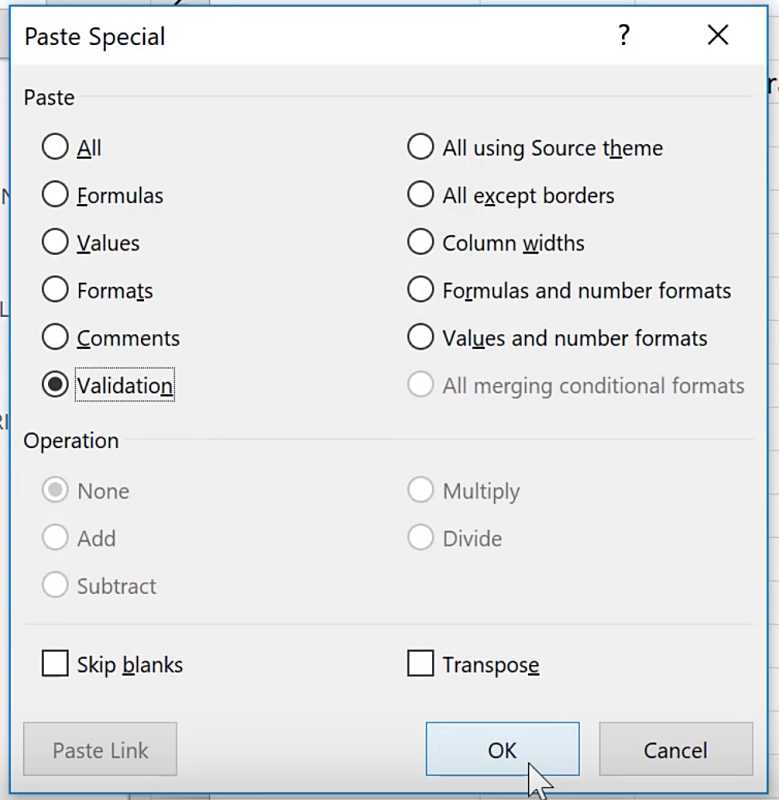Close the Paste Special dialog window
This screenshot has width=779, height=800.
point(717,37)
